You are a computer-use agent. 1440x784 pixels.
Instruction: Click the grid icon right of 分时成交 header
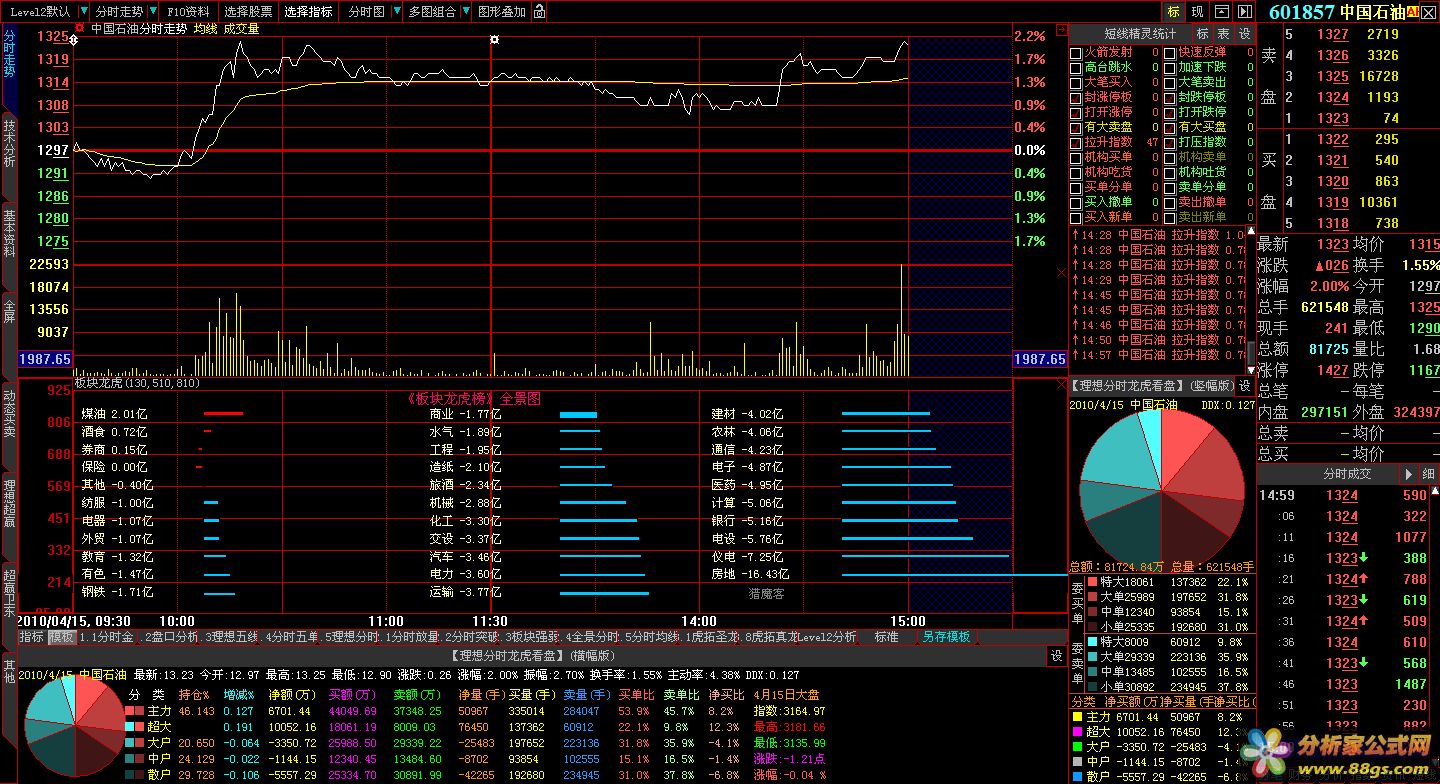(1429, 474)
